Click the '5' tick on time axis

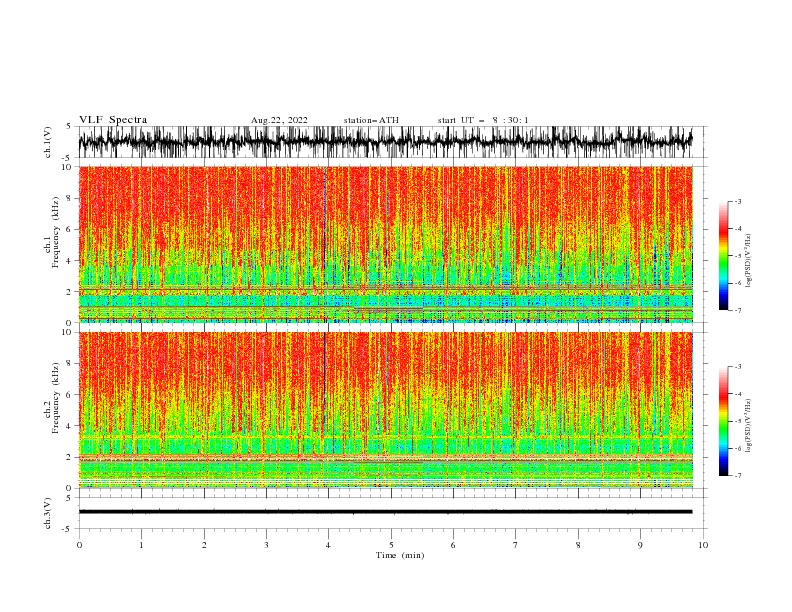tap(391, 545)
